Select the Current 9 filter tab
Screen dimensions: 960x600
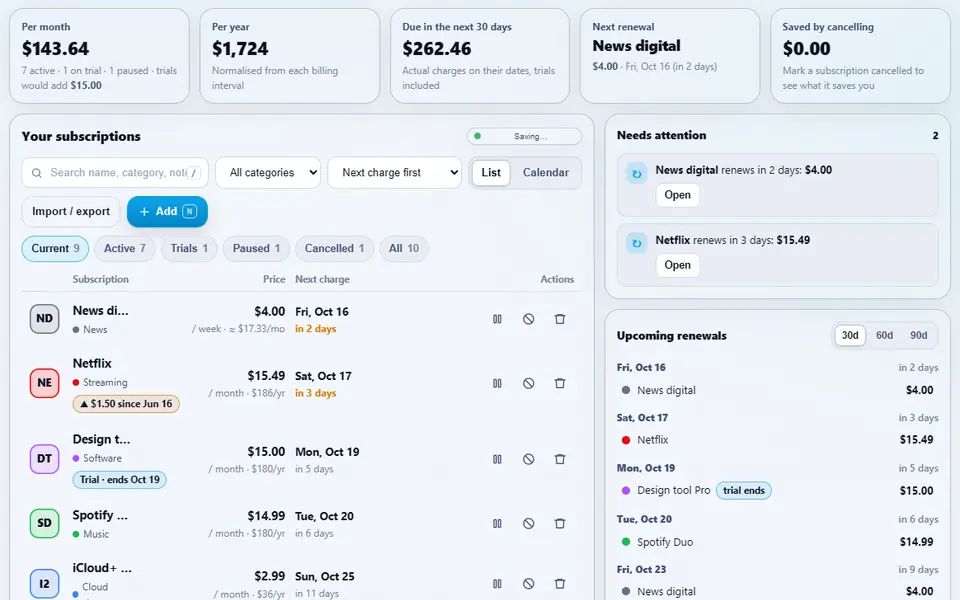(x=55, y=249)
